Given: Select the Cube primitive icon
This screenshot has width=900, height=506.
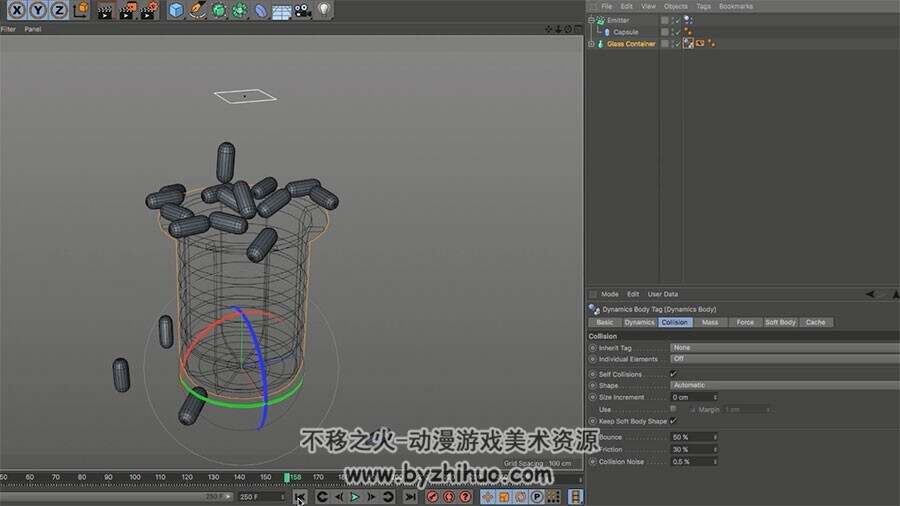Looking at the screenshot, I should [176, 10].
